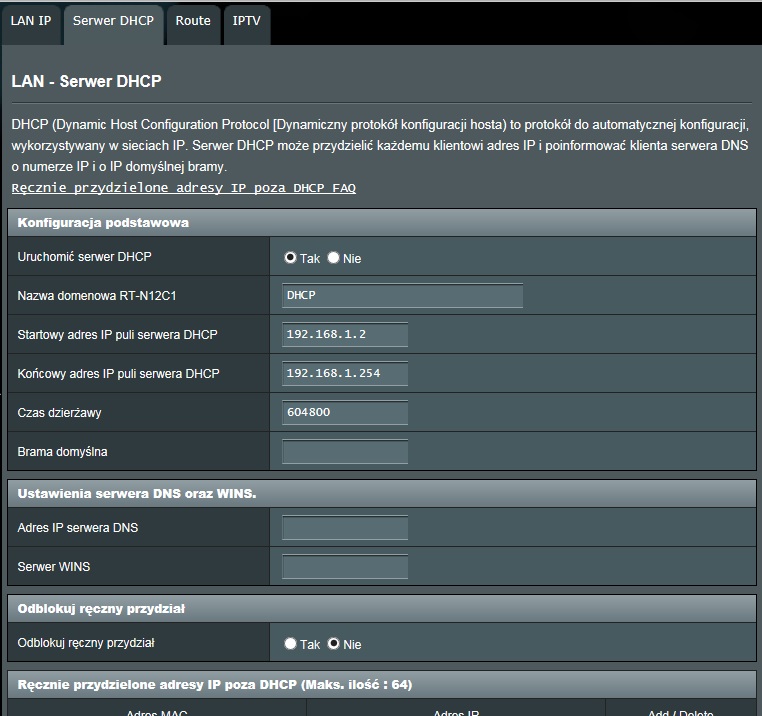Click the Czas dzierżawy label
Screen dimensions: 762x716
[59, 413]
